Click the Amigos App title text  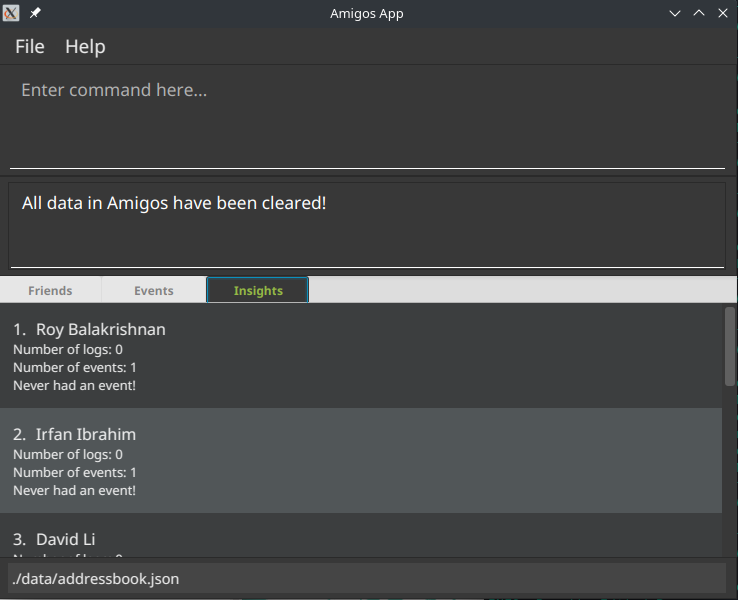tap(367, 14)
